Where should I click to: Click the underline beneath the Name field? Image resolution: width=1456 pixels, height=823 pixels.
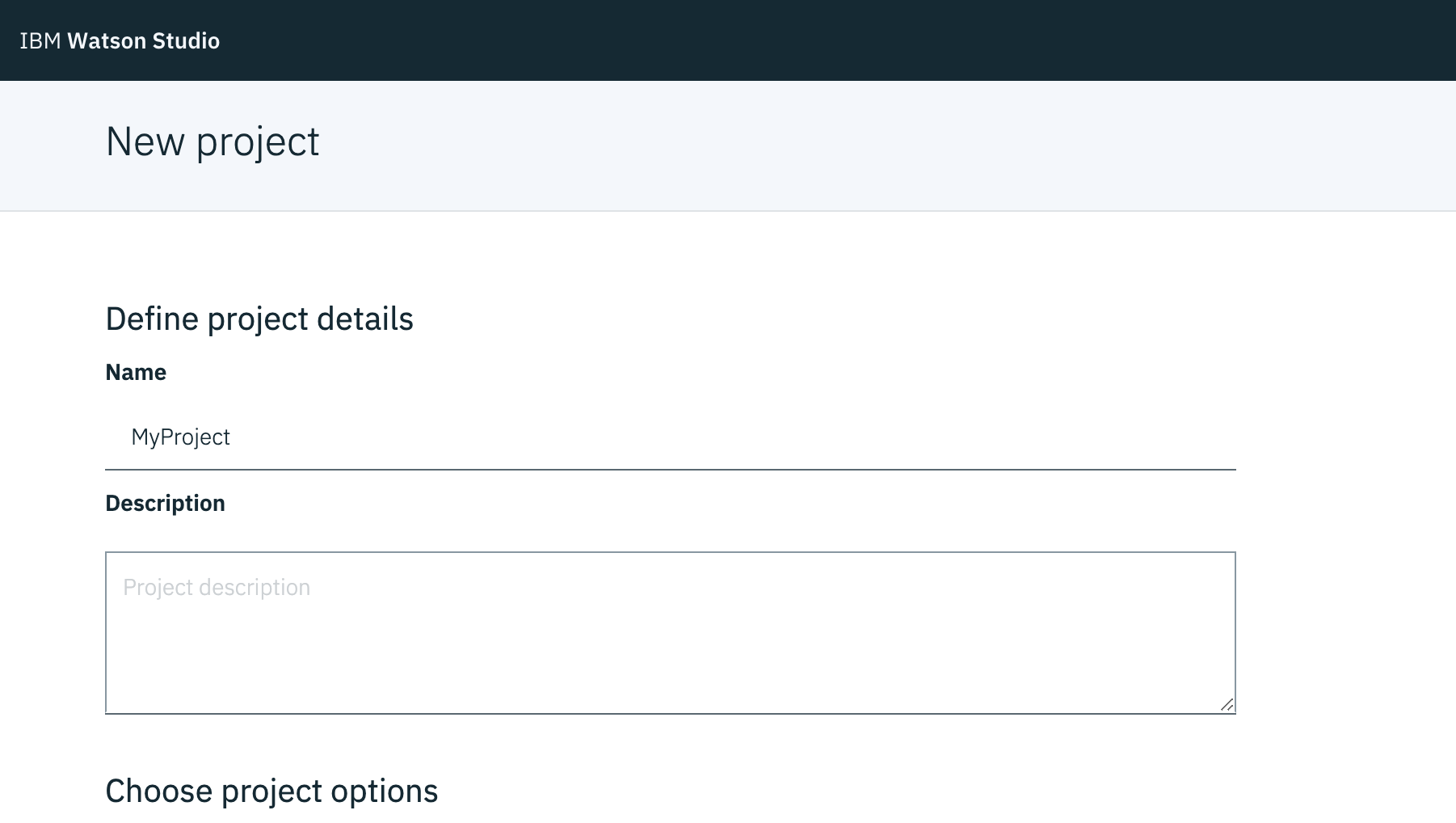(671, 469)
